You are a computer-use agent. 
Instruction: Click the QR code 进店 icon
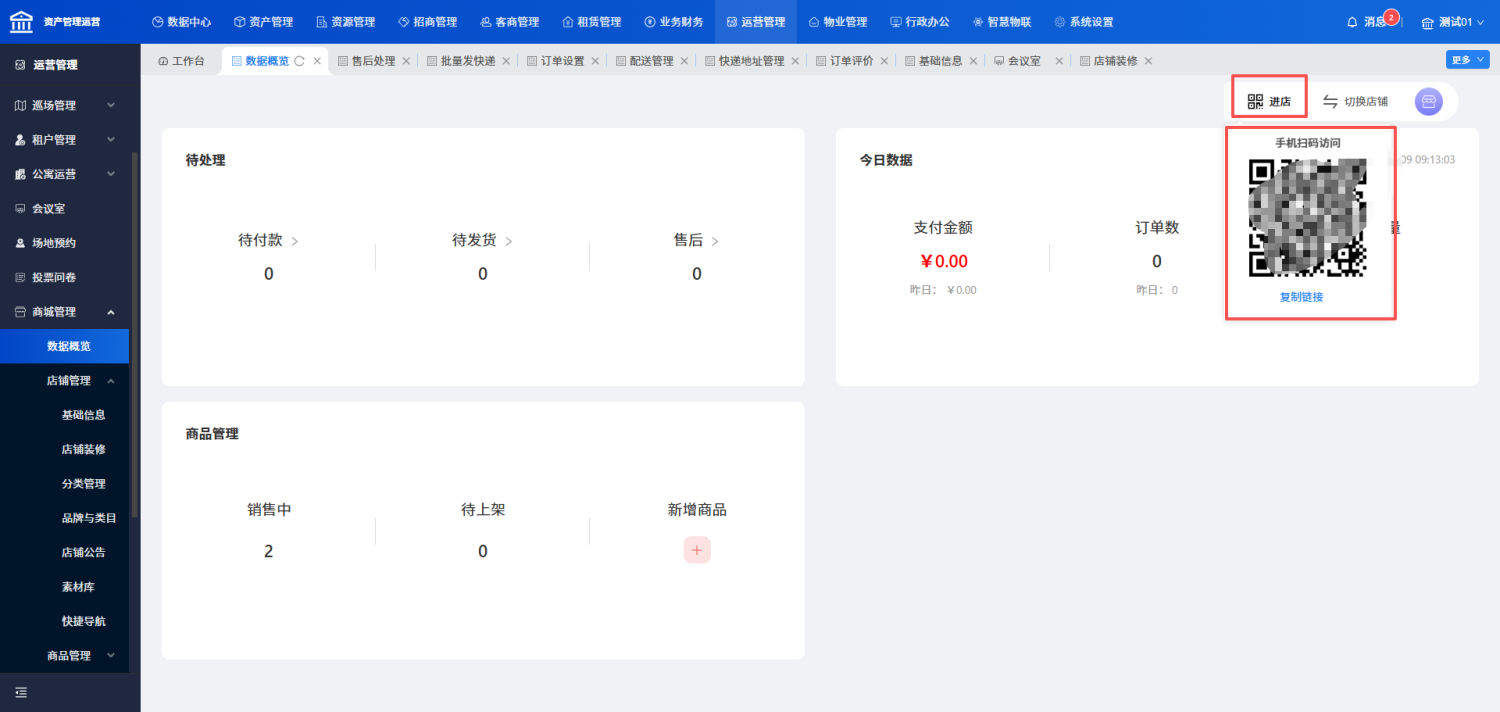(1255, 101)
